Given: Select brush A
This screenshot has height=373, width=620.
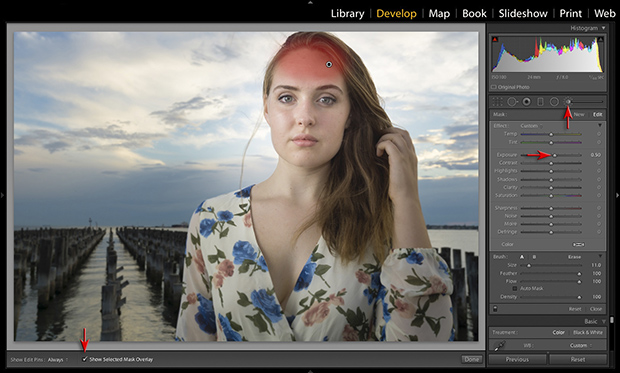Looking at the screenshot, I should pos(522,257).
